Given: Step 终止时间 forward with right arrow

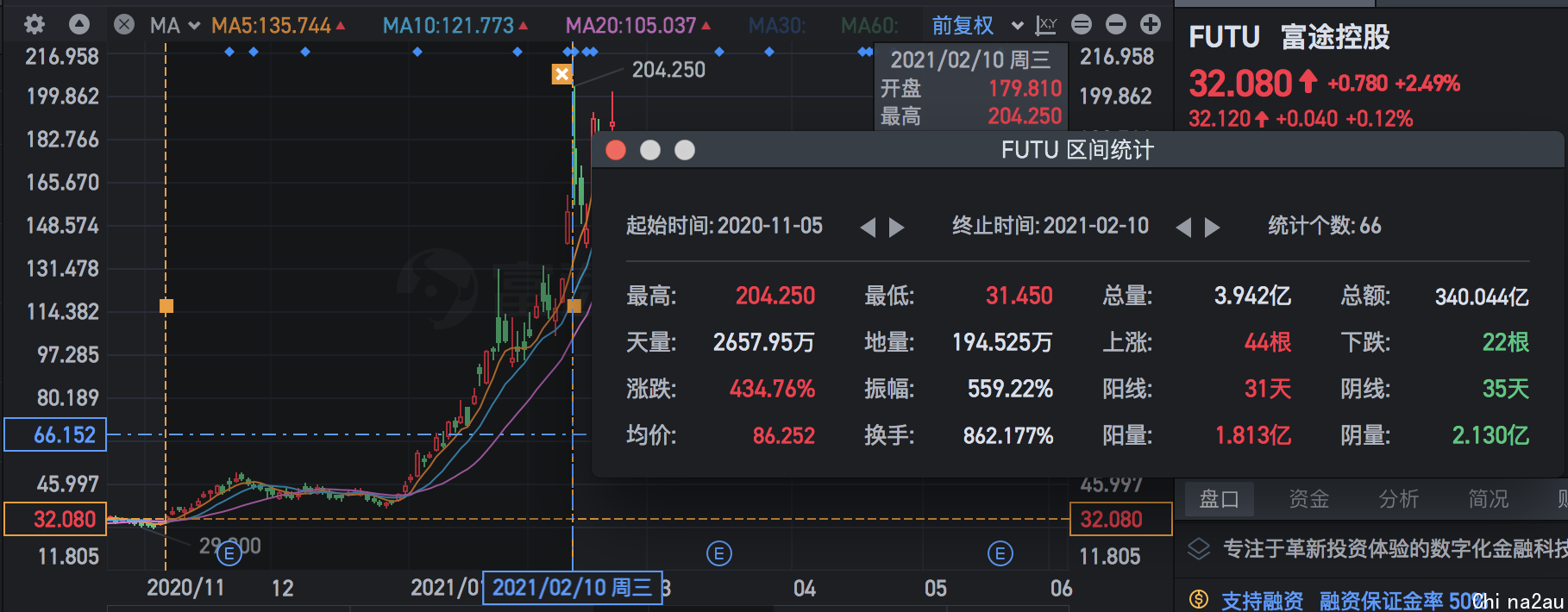Looking at the screenshot, I should (x=1213, y=227).
